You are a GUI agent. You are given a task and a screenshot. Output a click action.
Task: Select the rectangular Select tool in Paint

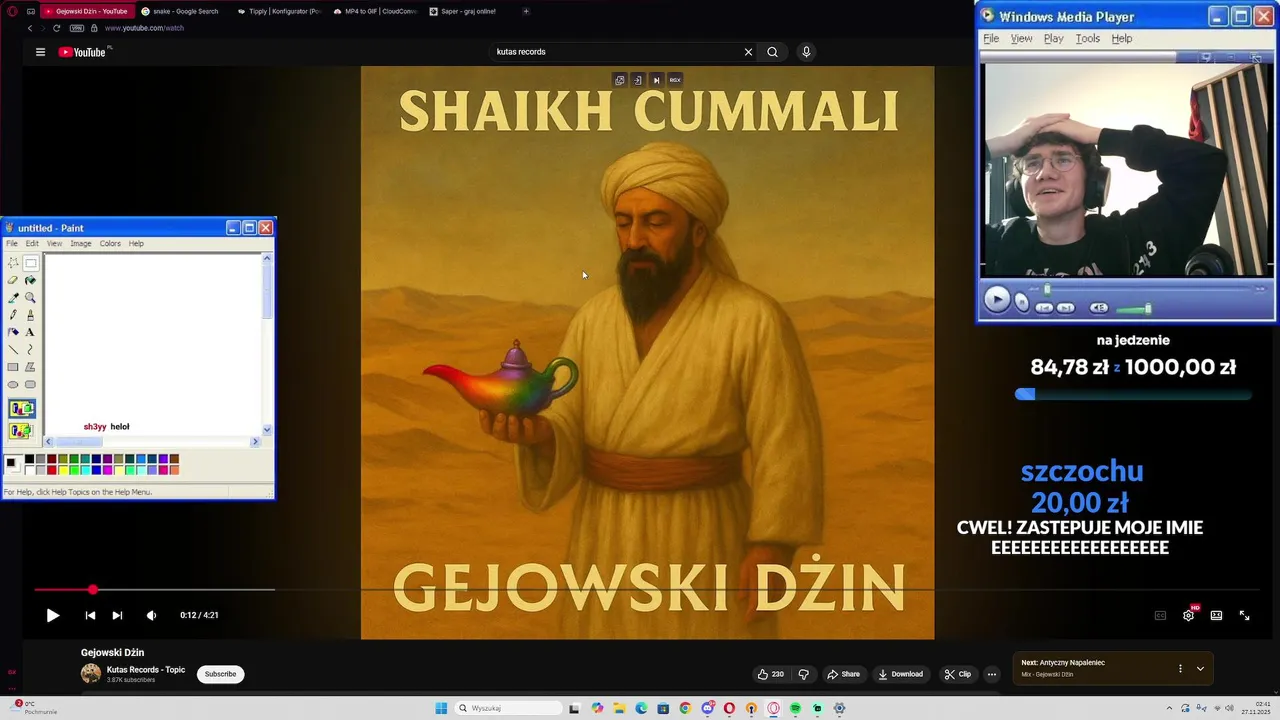tap(30, 263)
